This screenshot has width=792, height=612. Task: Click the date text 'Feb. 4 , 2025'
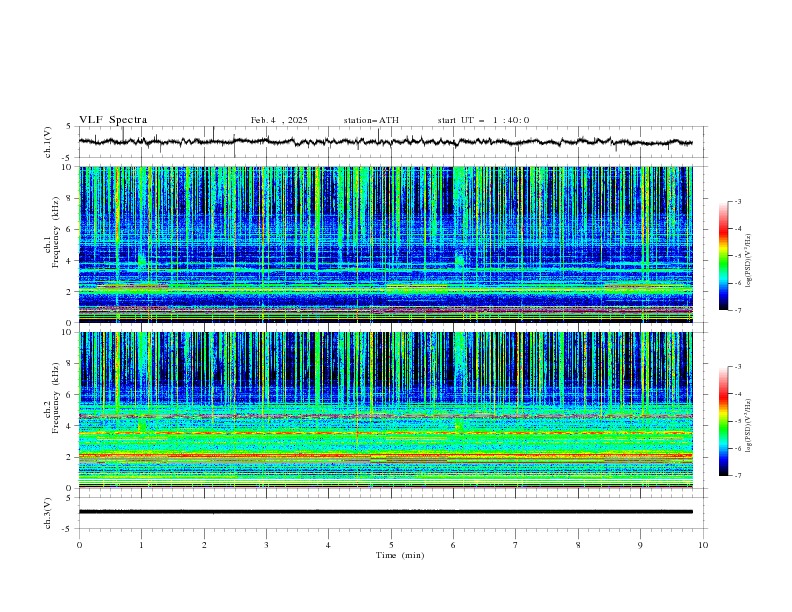pos(279,120)
